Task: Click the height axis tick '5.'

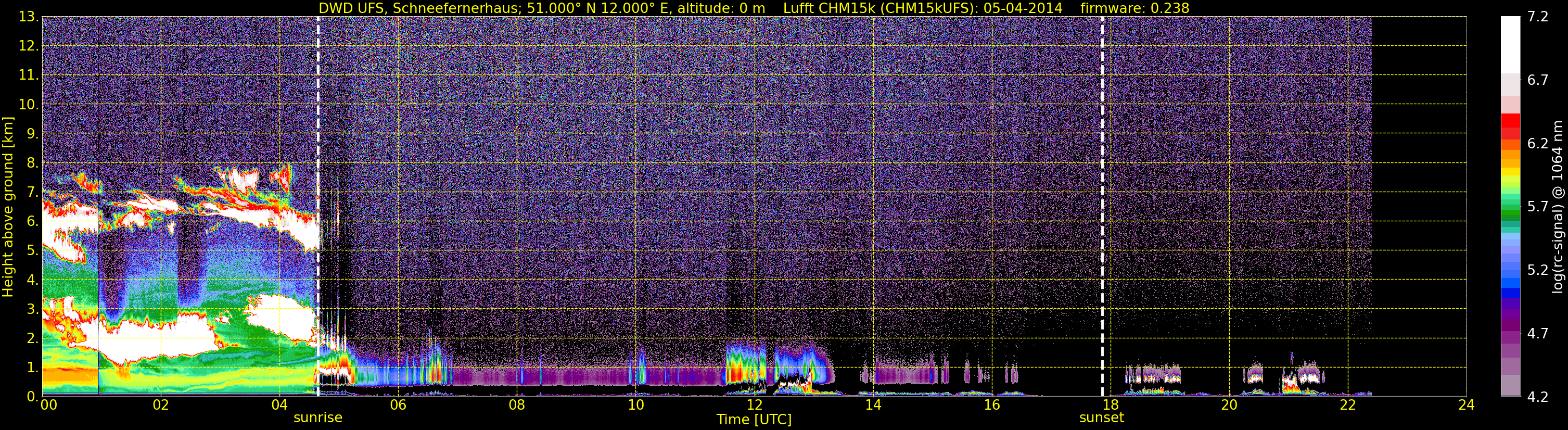Action: tap(32, 250)
